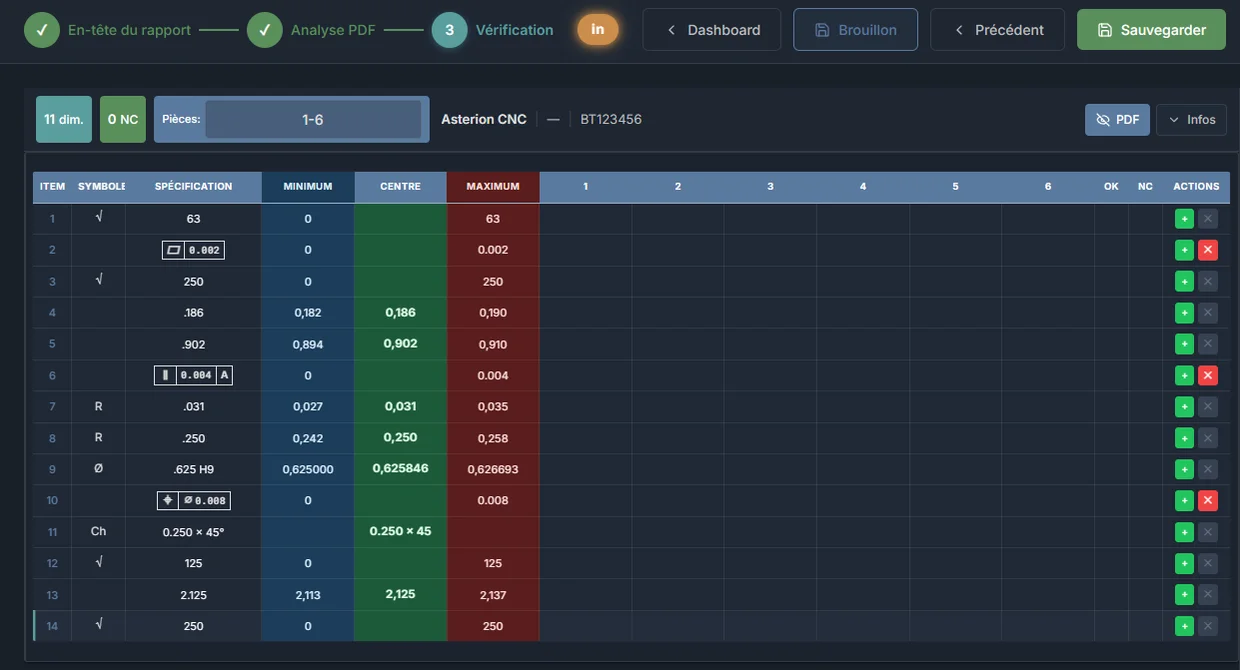Image resolution: width=1240 pixels, height=670 pixels.
Task: Click the MAXIMUM column header
Action: click(x=493, y=187)
